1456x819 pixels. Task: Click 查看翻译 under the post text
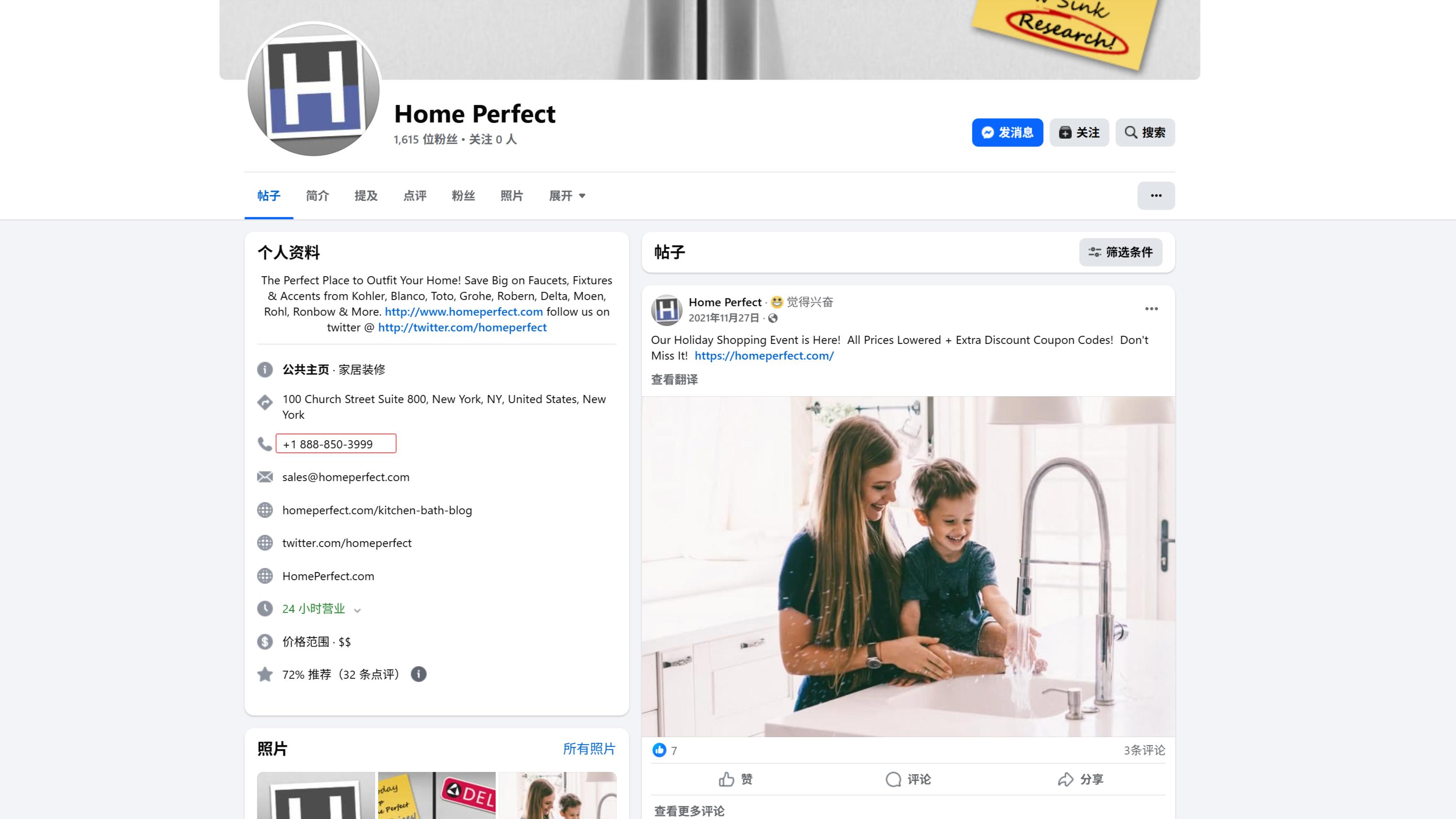(x=674, y=379)
